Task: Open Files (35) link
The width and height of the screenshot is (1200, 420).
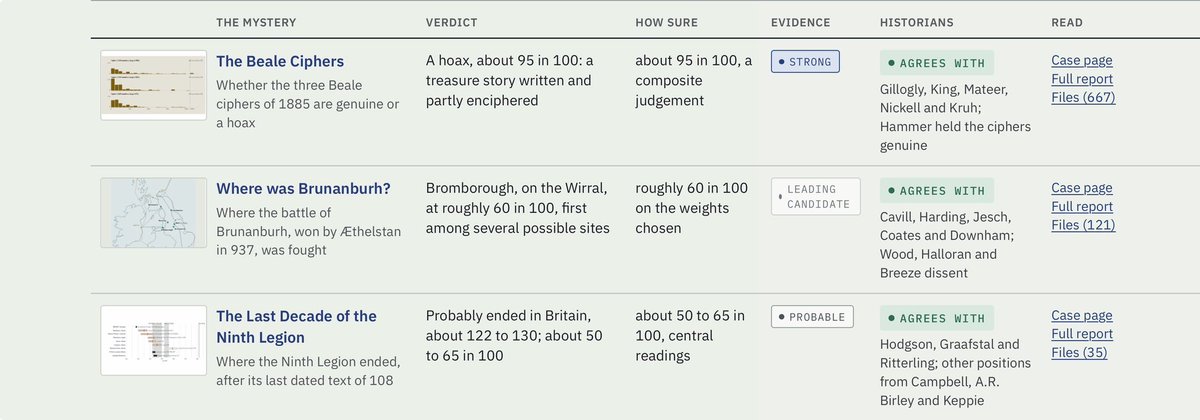Action: [x=1079, y=352]
